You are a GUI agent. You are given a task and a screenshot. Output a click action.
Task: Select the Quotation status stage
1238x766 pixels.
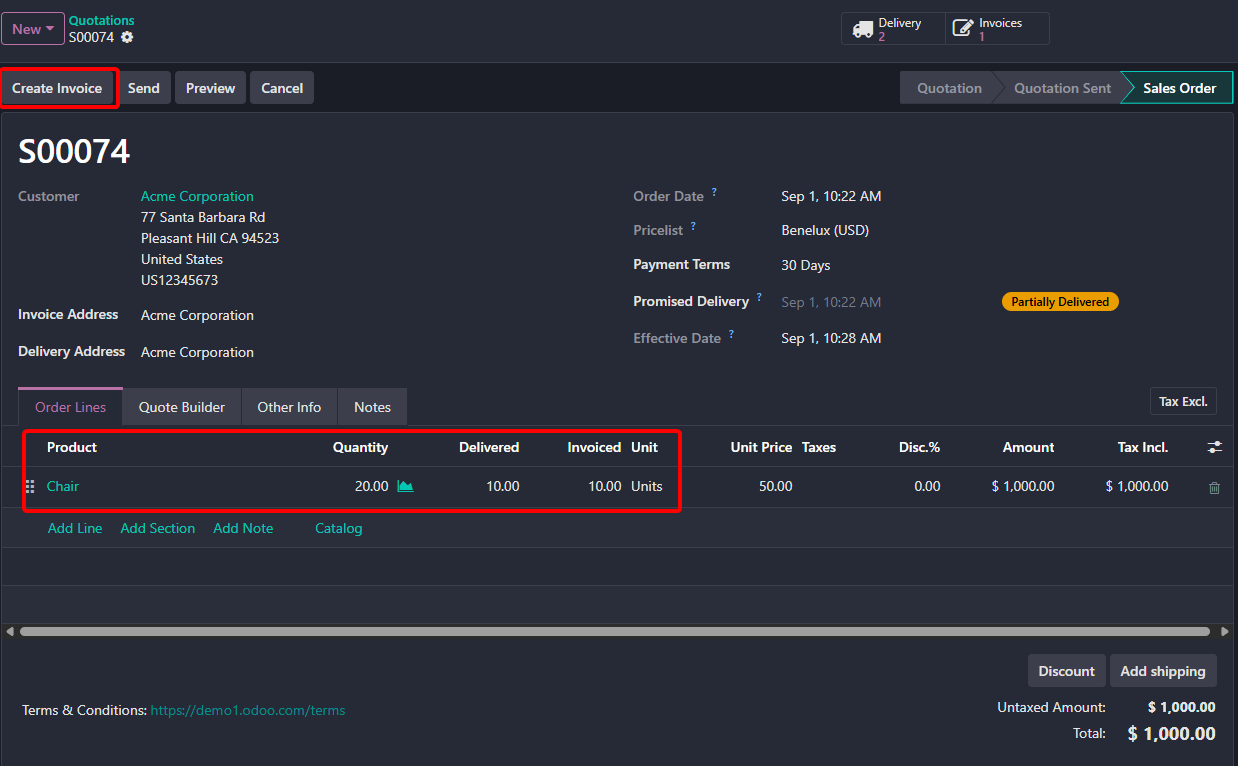[x=949, y=88]
